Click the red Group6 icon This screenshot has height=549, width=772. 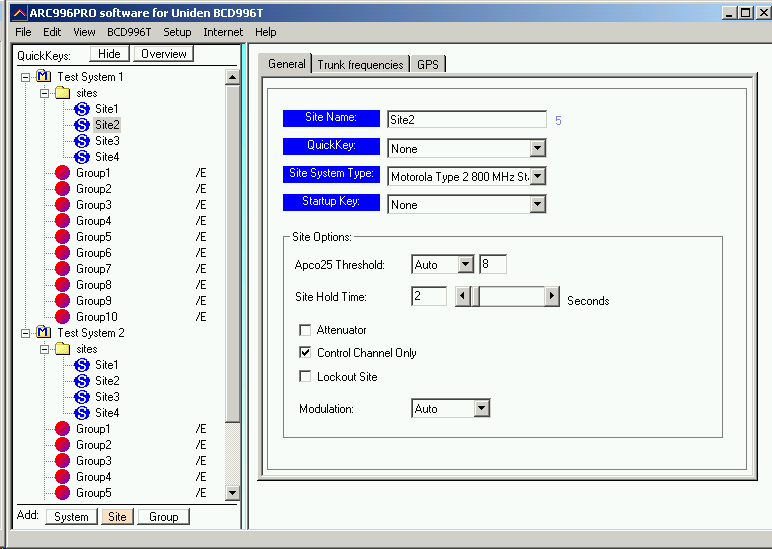[63, 253]
